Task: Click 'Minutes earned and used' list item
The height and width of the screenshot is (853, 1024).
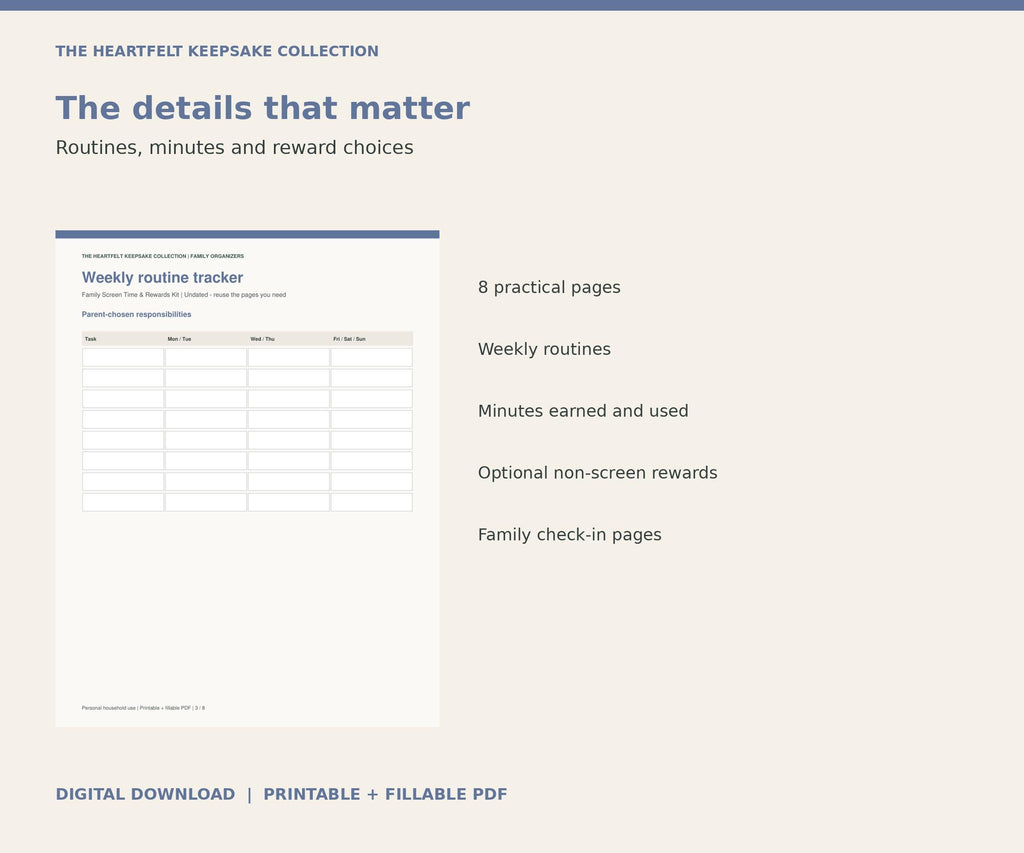Action: pyautogui.click(x=583, y=411)
